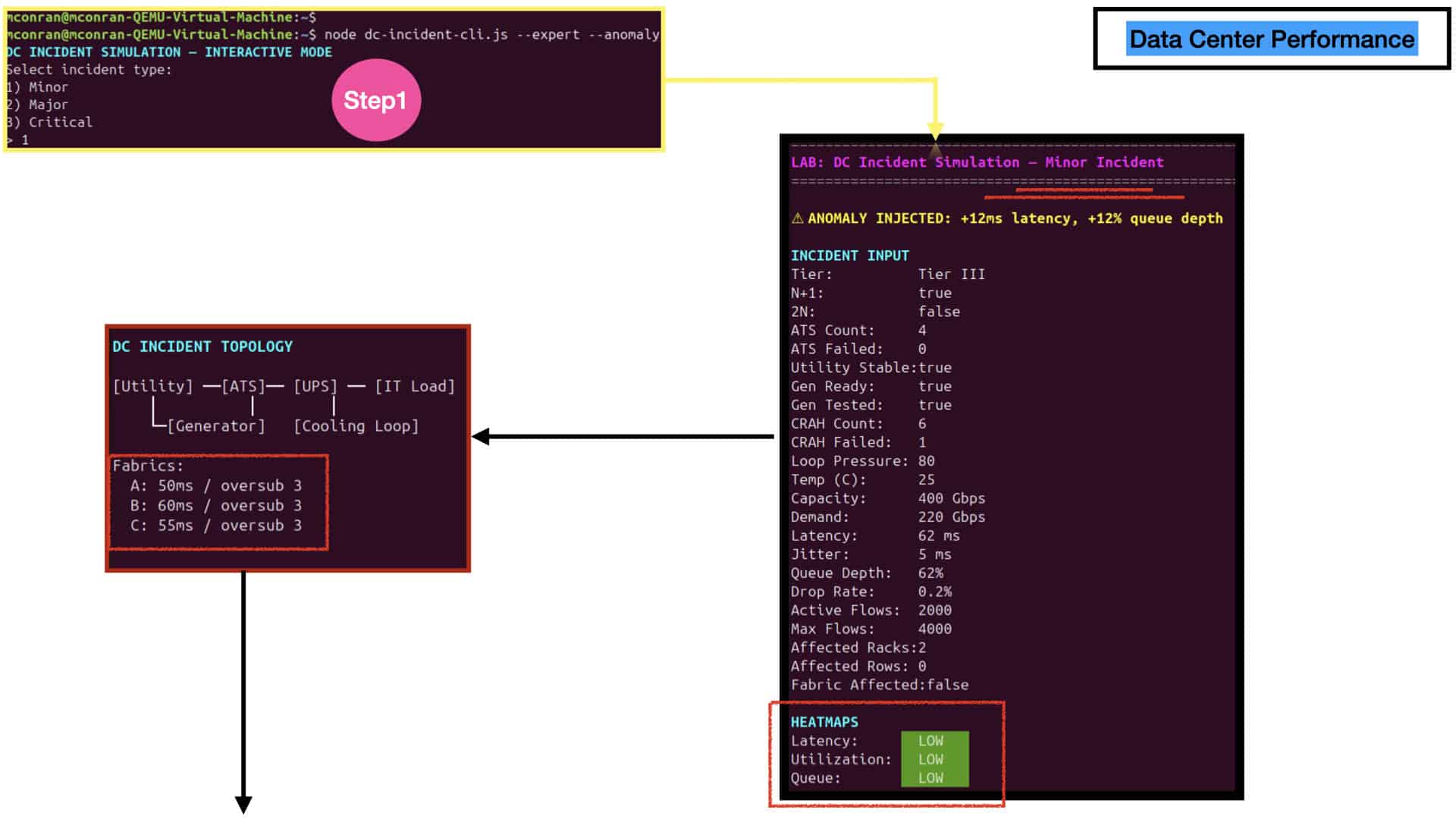Click the yellow downward arrowhead

(935, 130)
